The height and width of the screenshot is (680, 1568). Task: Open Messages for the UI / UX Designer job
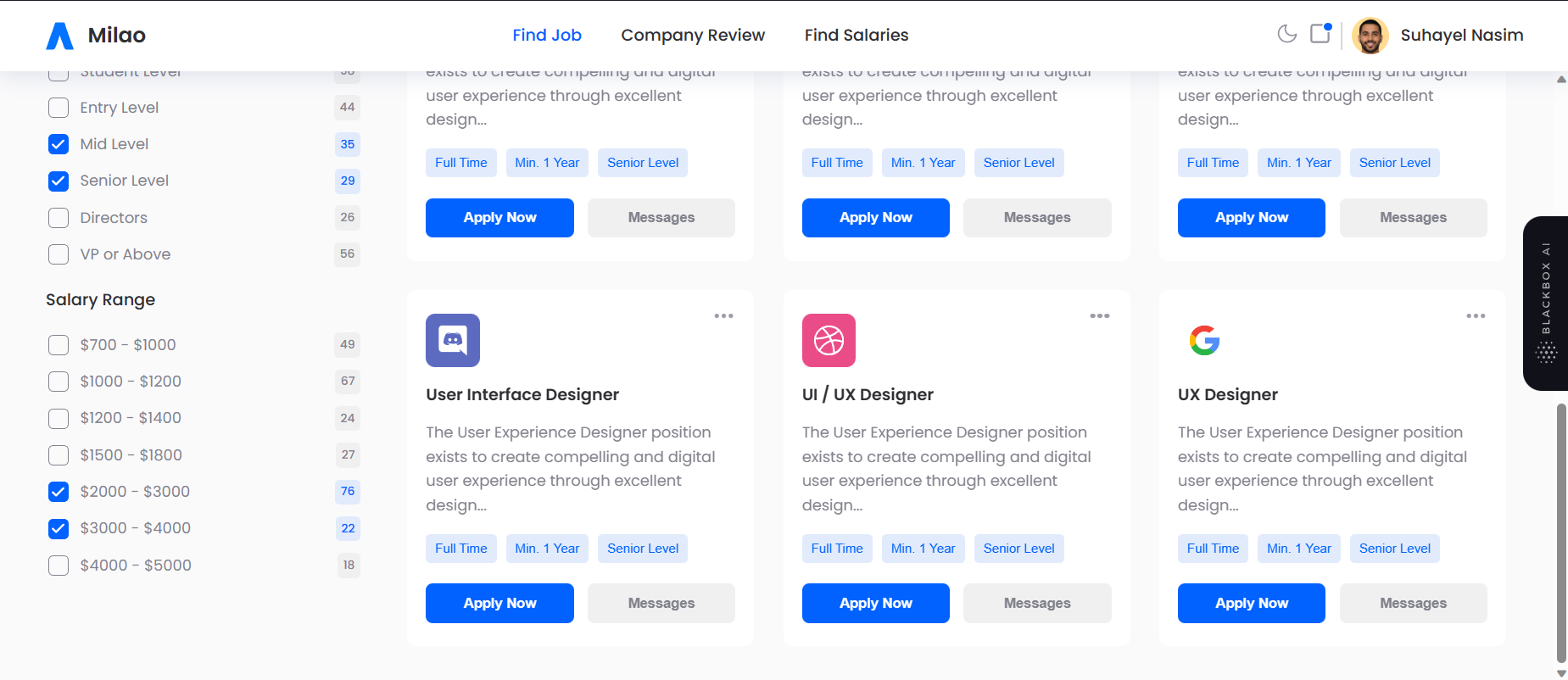(1036, 603)
